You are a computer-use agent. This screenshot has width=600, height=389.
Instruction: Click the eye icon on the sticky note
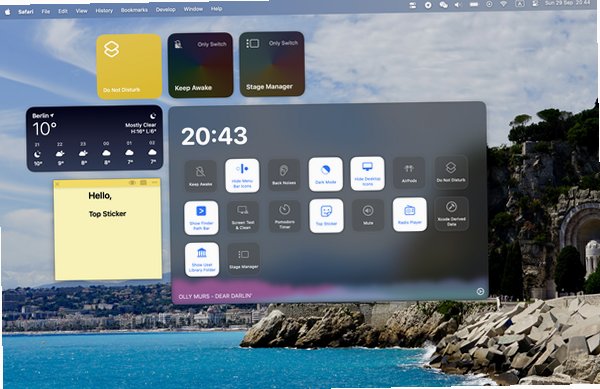(x=132, y=183)
